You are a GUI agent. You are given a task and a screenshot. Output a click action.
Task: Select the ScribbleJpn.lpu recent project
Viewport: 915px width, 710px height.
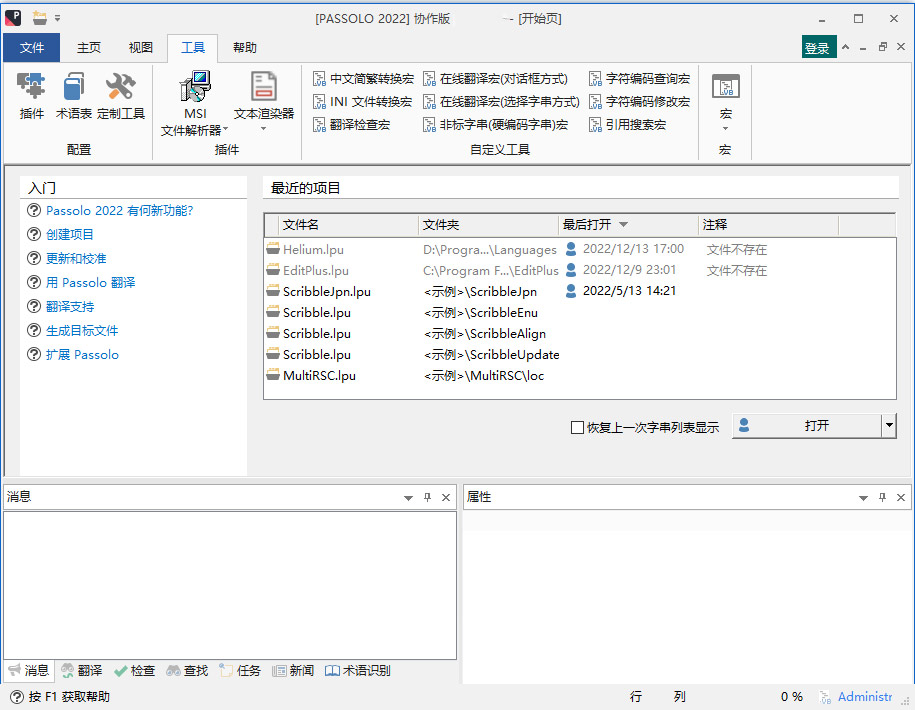coord(312,294)
